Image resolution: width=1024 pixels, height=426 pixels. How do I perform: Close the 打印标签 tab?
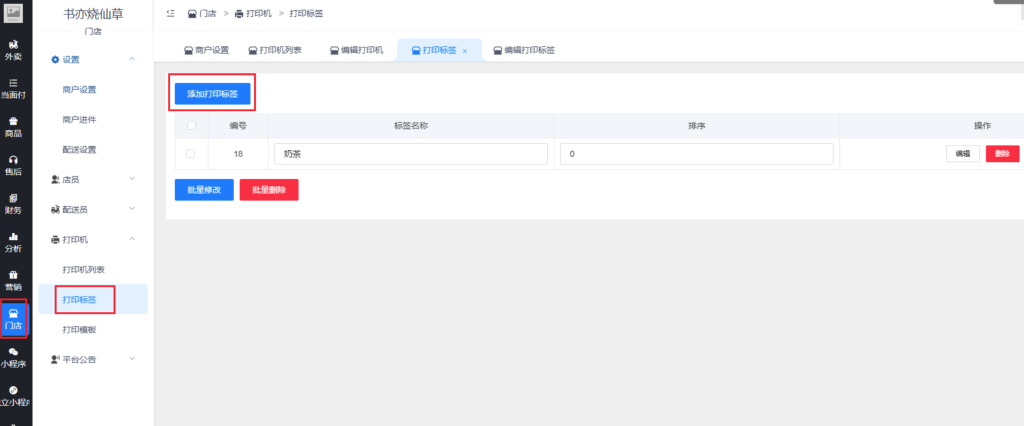(464, 51)
